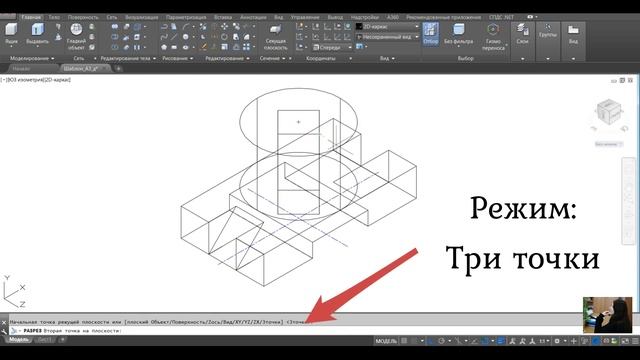Close the command line with X button

pyautogui.click(x=4, y=322)
